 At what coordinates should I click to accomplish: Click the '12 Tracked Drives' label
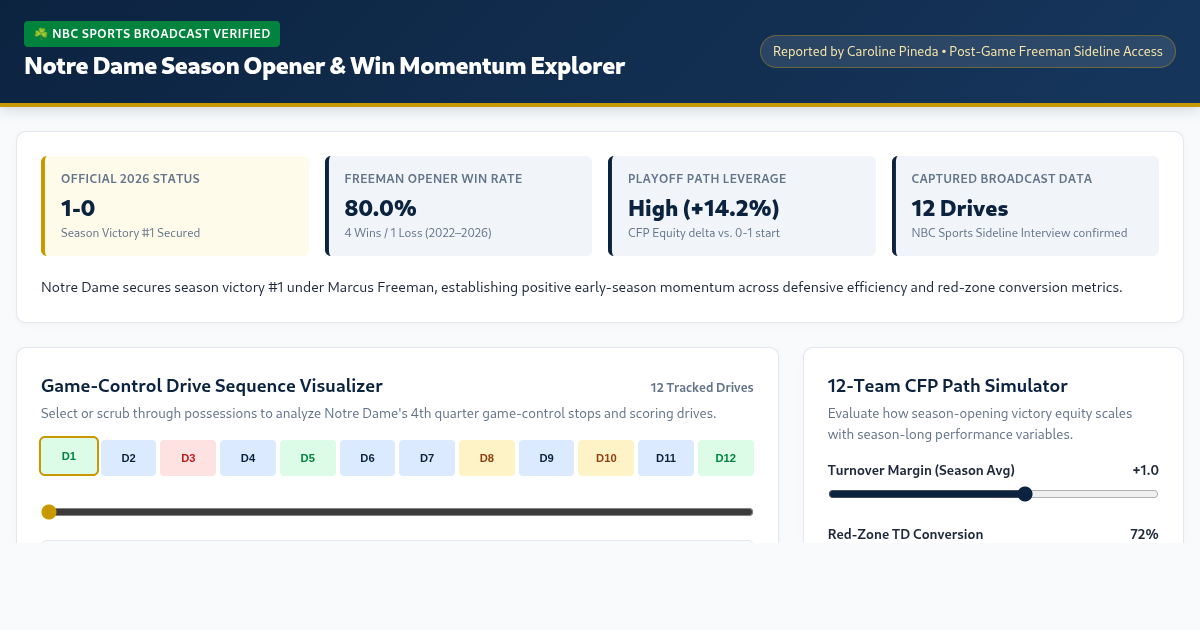(702, 388)
